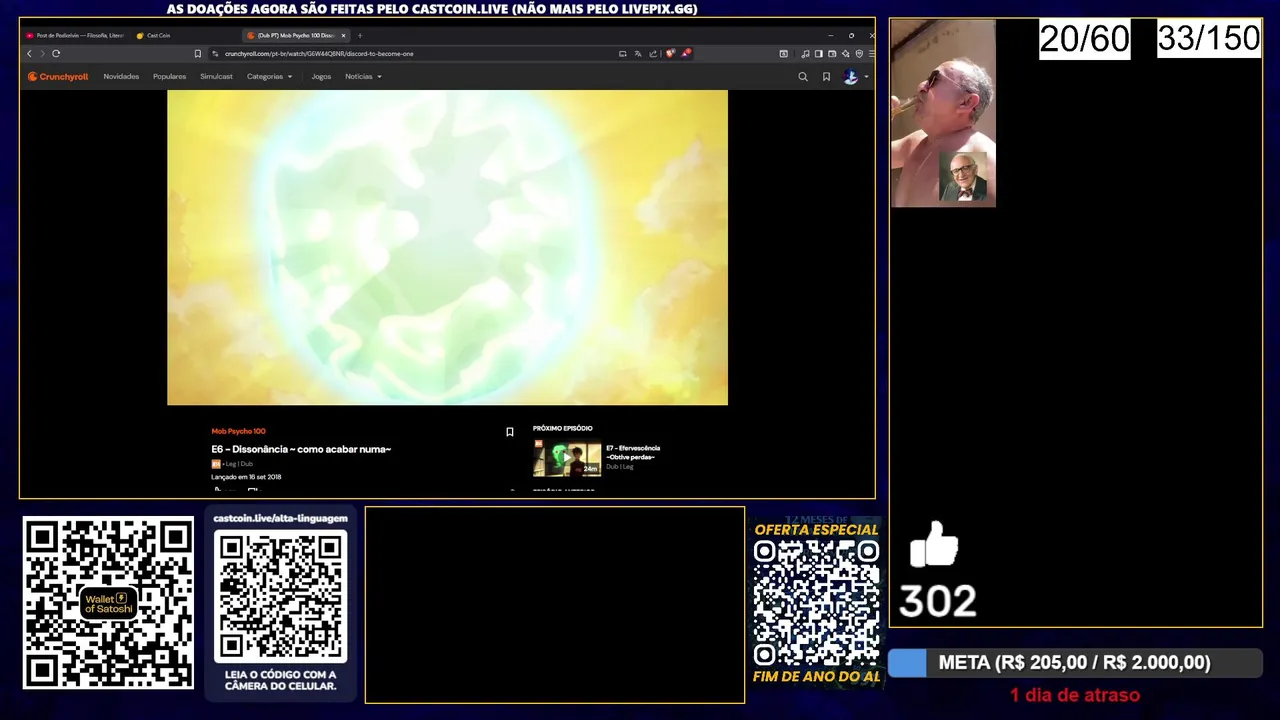Viewport: 1280px width, 720px height.
Task: Click the E7 - Efervescência episode title
Action: [x=633, y=452]
